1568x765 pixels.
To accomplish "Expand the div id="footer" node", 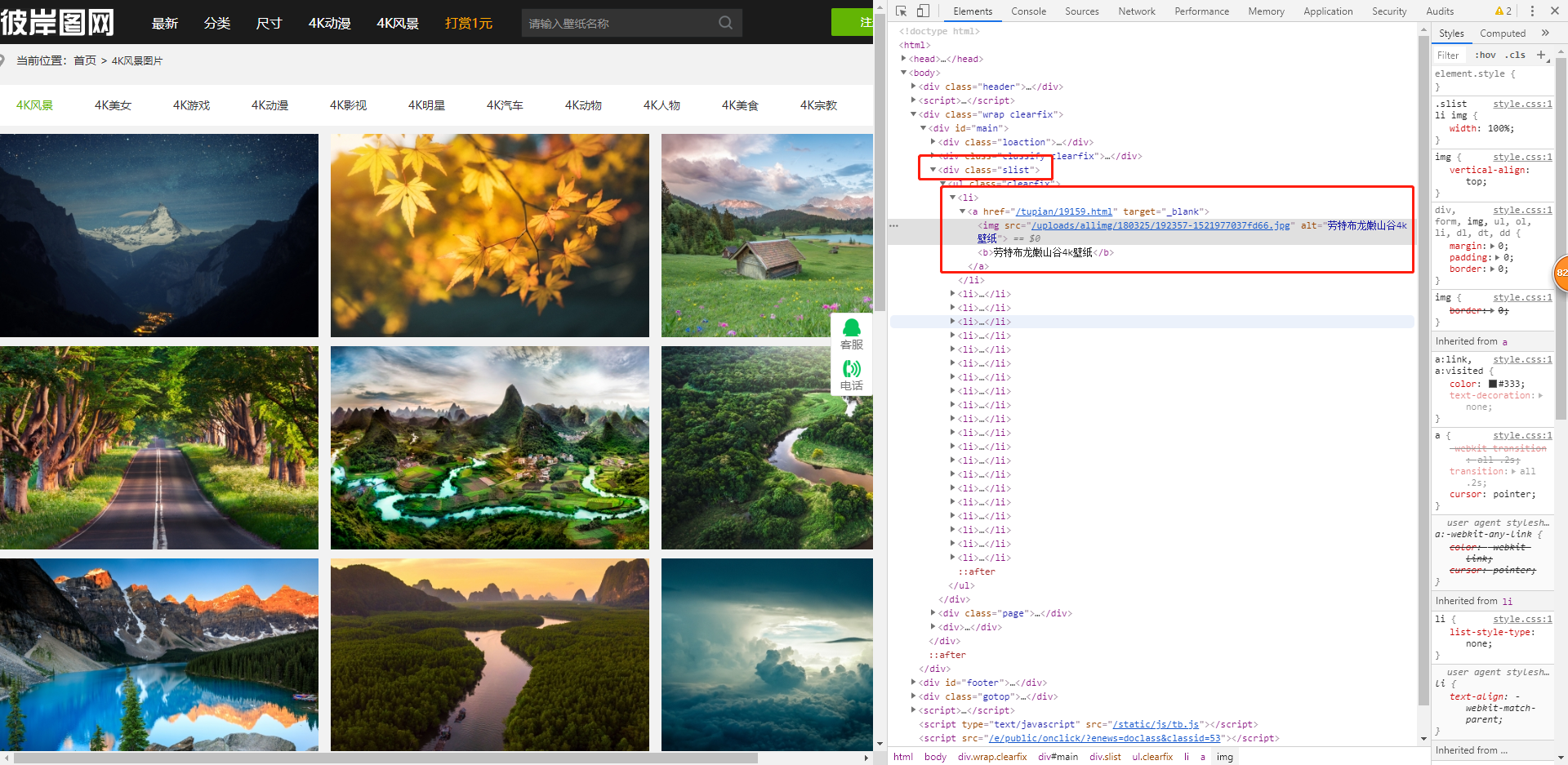I will pos(914,683).
